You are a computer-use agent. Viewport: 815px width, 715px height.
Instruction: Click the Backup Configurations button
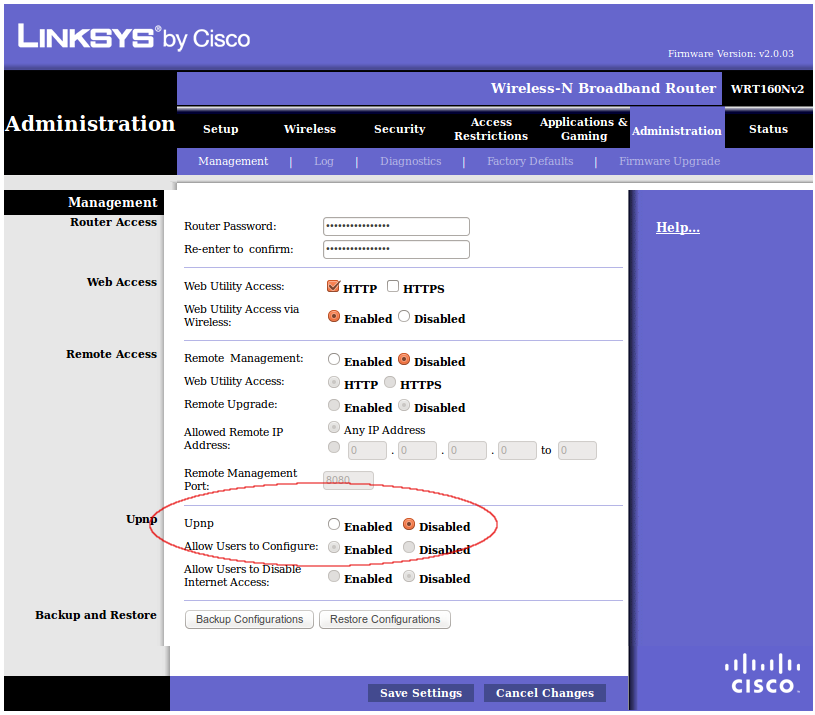pyautogui.click(x=249, y=619)
